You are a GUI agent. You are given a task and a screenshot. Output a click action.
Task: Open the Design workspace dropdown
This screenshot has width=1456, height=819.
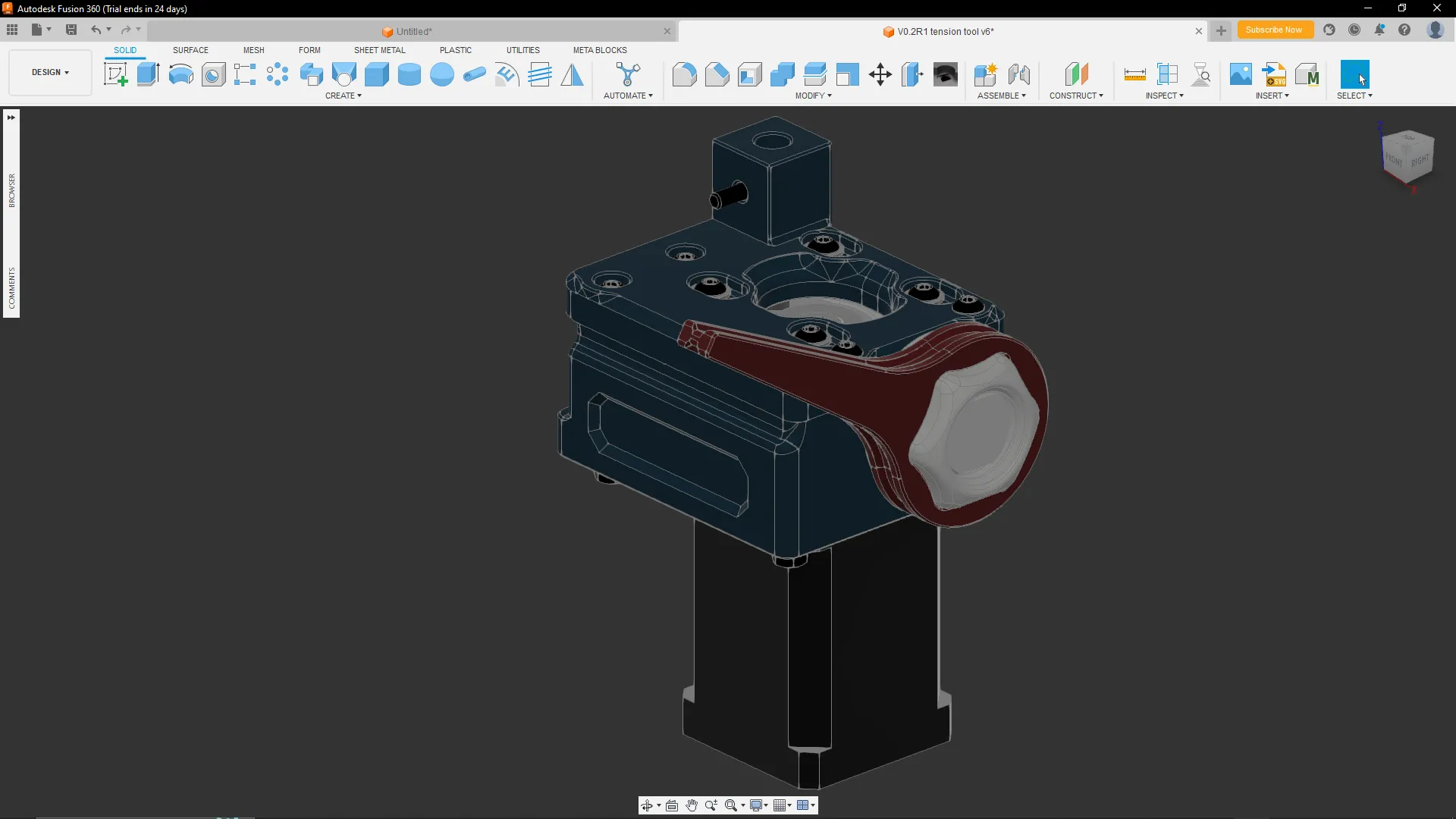(x=50, y=72)
